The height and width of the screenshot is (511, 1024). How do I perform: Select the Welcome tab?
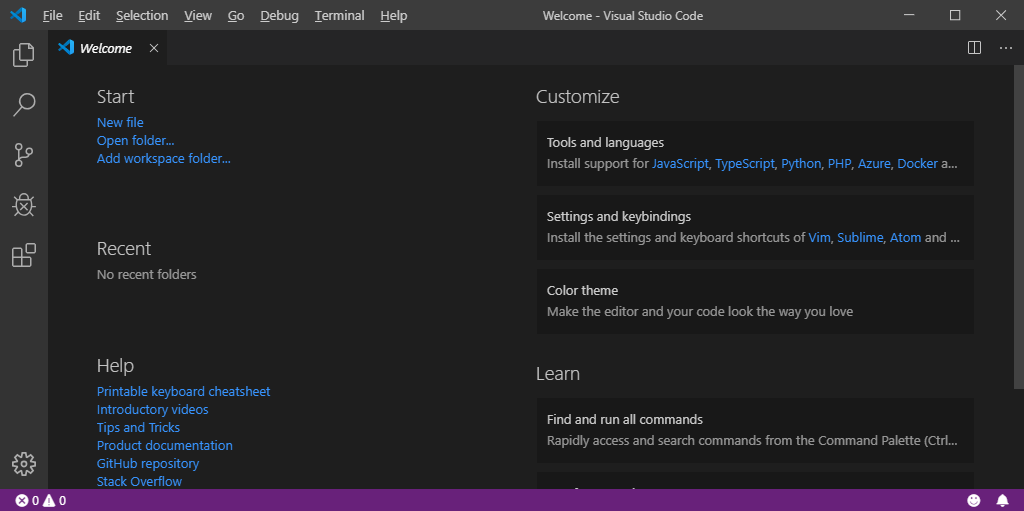pos(108,48)
